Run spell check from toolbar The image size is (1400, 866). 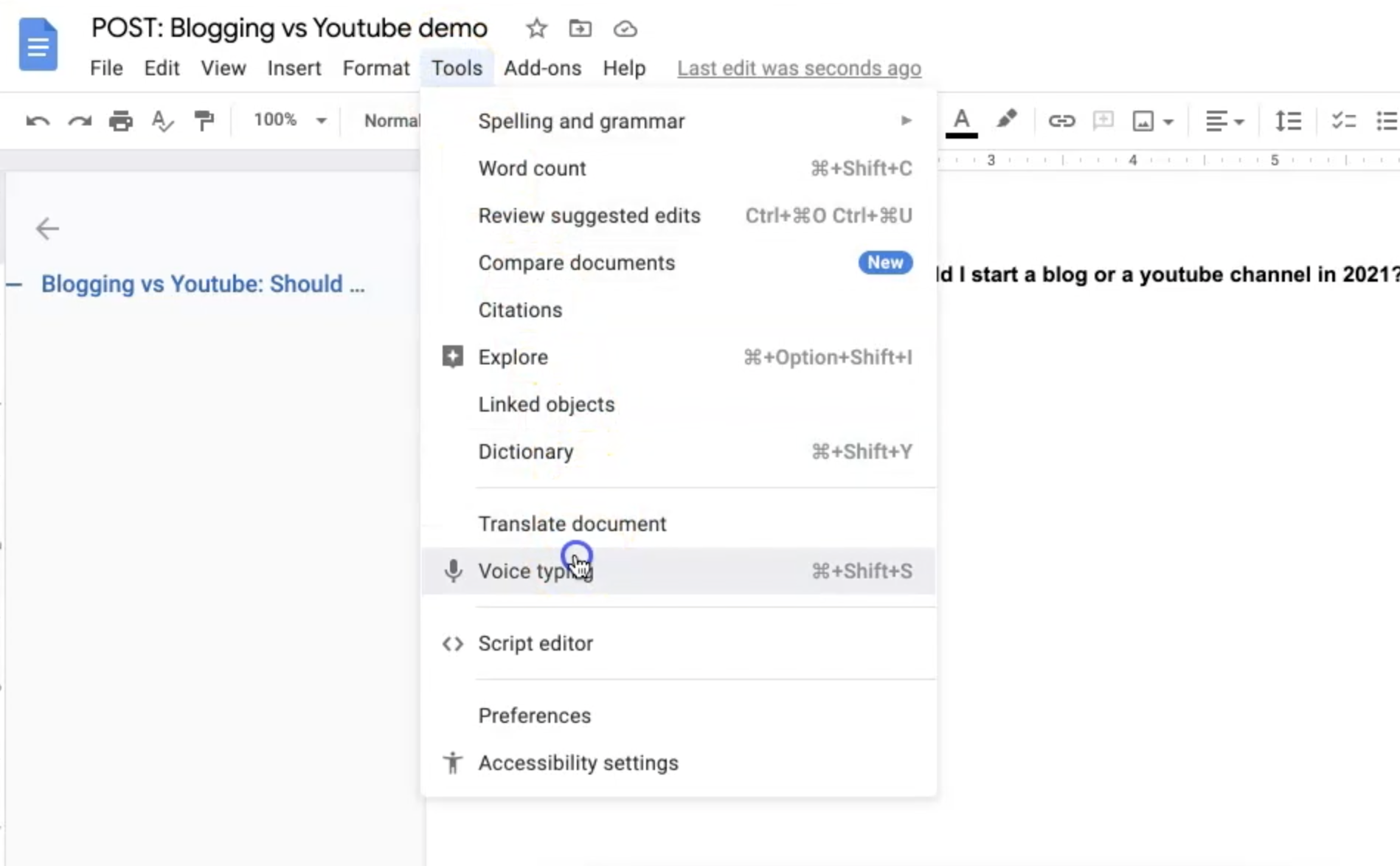pyautogui.click(x=162, y=120)
